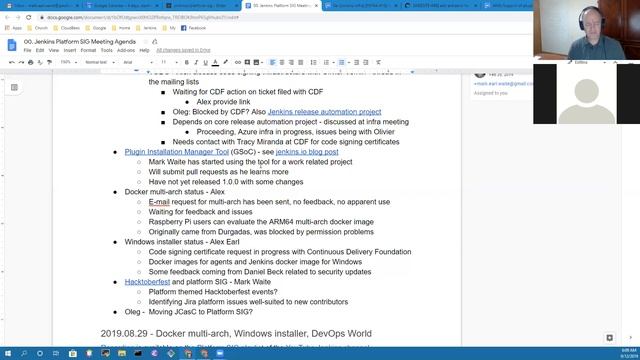640x360 pixels.
Task: Activate the paint format tool
Action: pyautogui.click(x=49, y=62)
